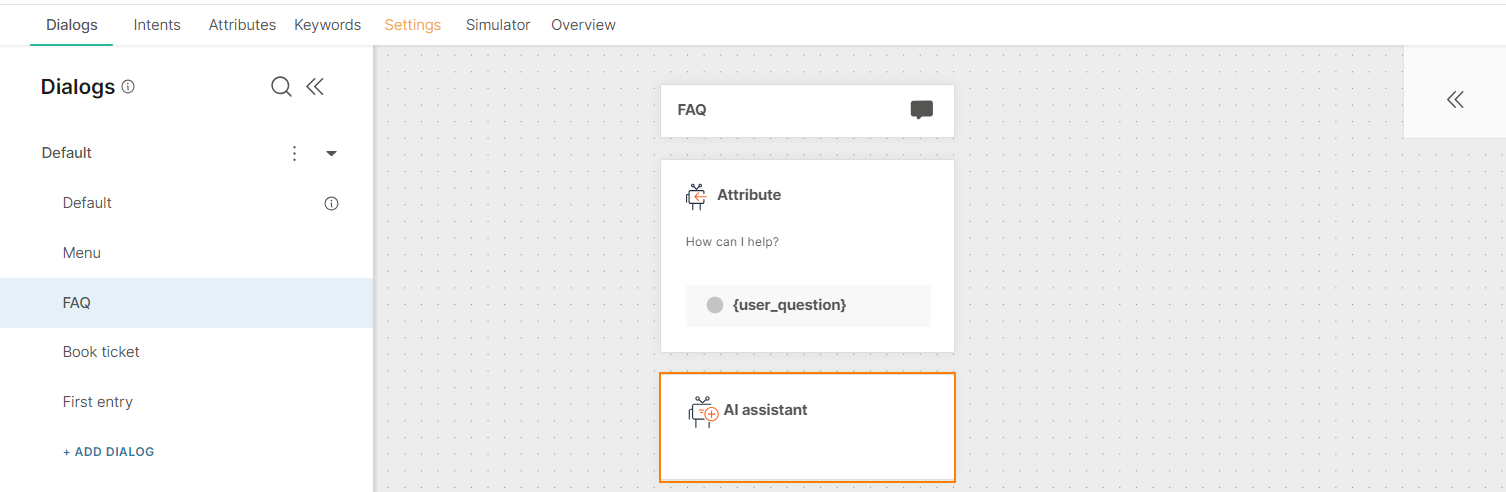Collapse the Default group dropdown arrow
Viewport: 1506px width, 492px height.
[332, 153]
